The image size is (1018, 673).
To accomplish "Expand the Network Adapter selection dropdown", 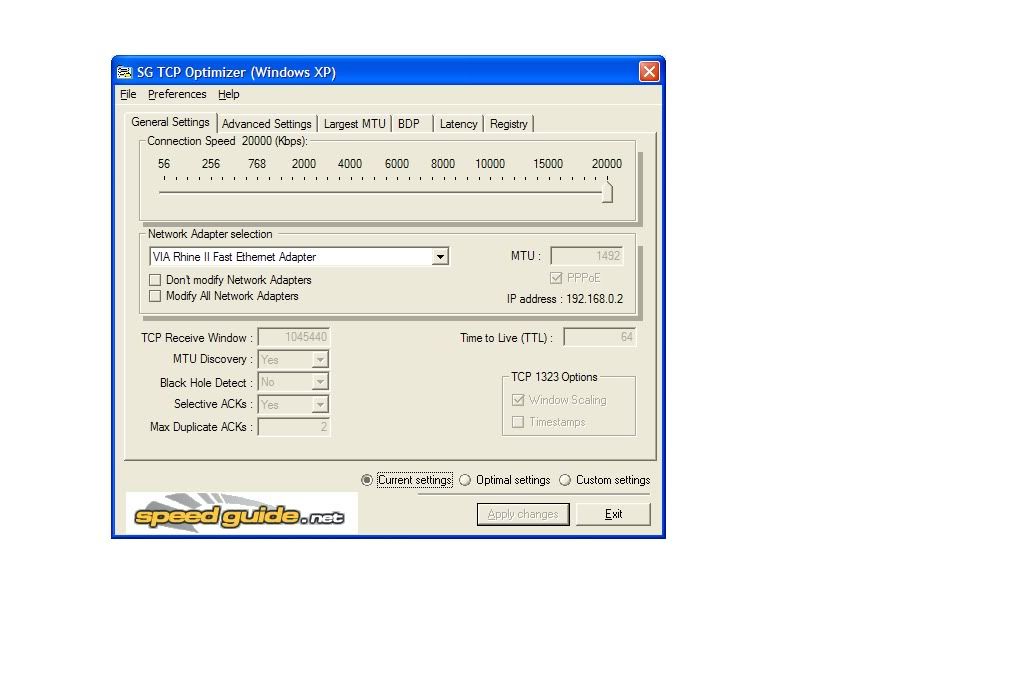I will click(440, 257).
